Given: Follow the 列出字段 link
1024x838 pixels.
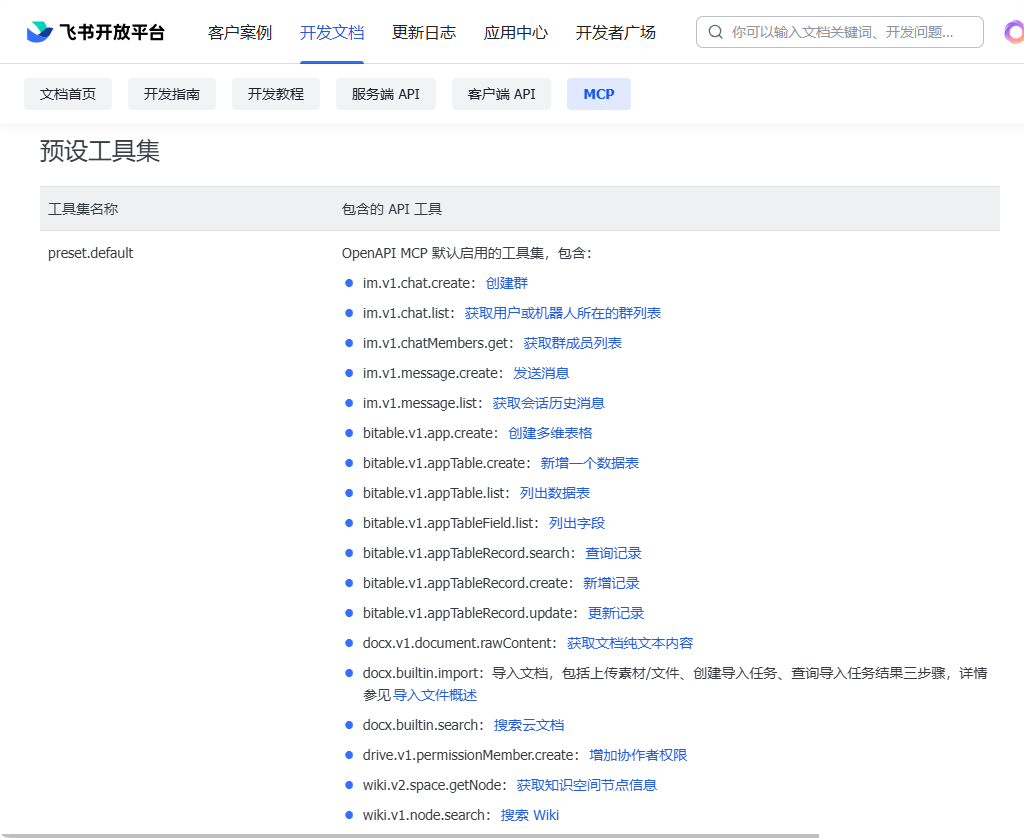Looking at the screenshot, I should point(577,523).
